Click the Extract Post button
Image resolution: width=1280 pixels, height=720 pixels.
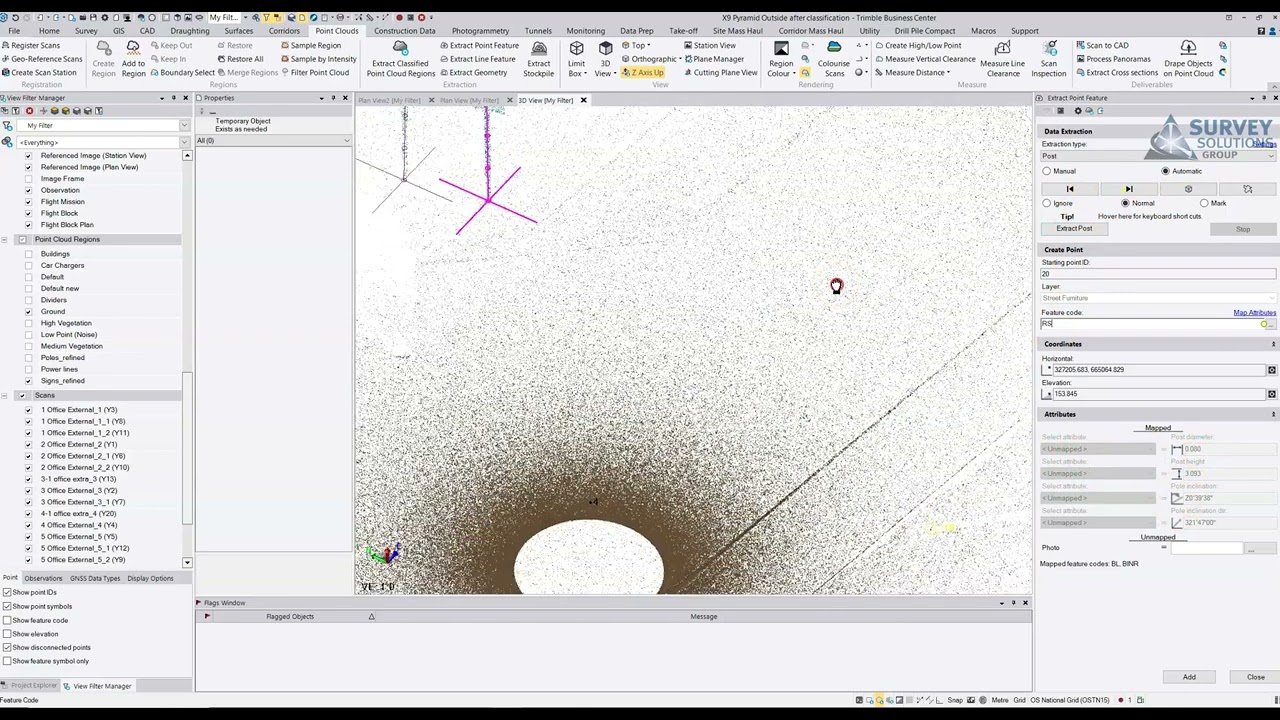(1074, 229)
